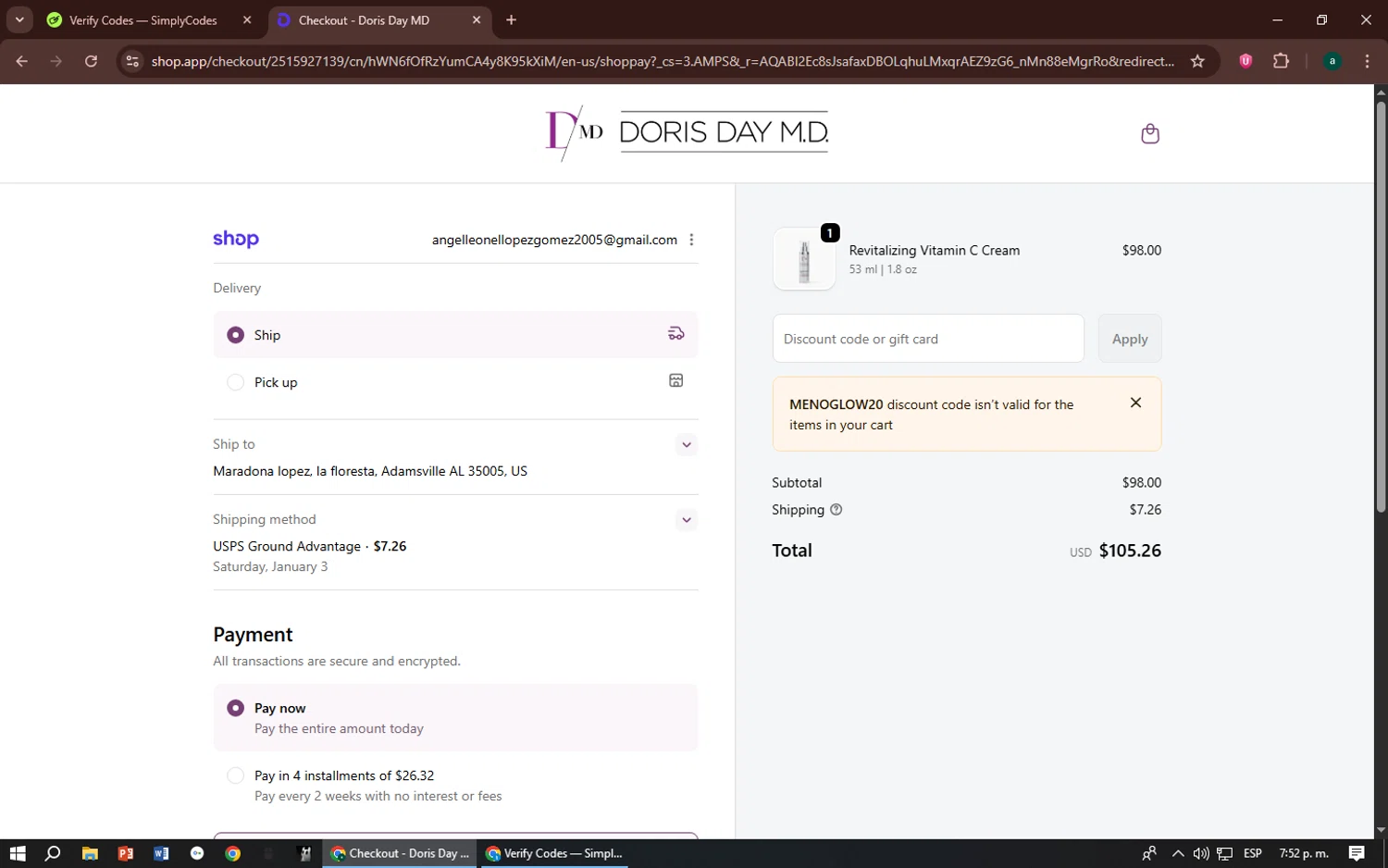Switch to Verify Codes — SimplyCodes tab
Screen dimensions: 1388x868
pyautogui.click(x=152, y=20)
